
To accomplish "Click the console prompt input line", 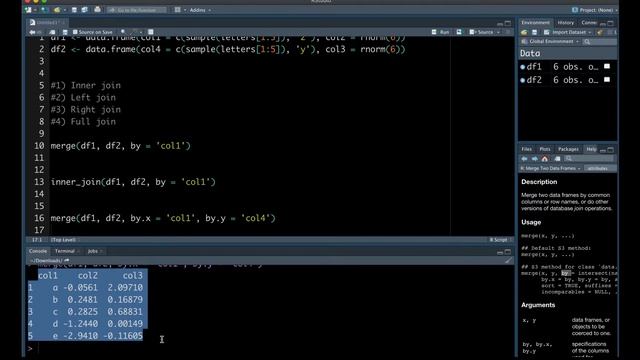I will [269, 349].
